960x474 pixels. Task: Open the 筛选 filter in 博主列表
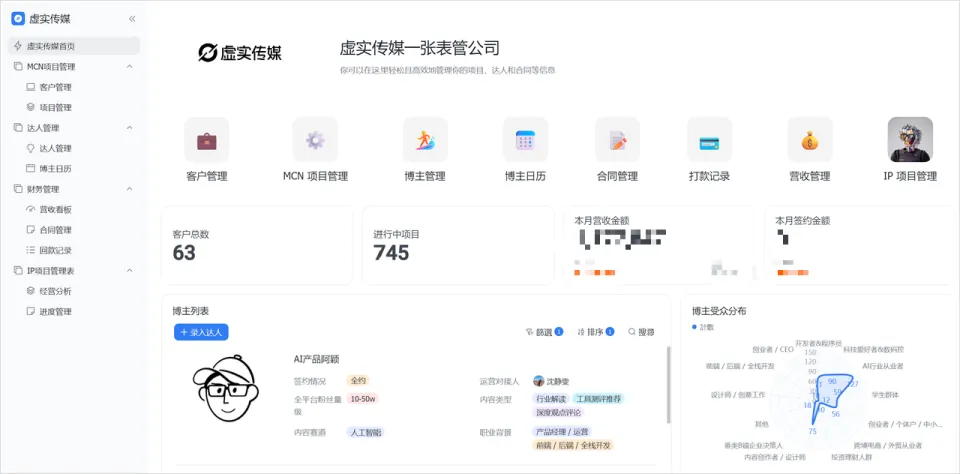coord(543,332)
